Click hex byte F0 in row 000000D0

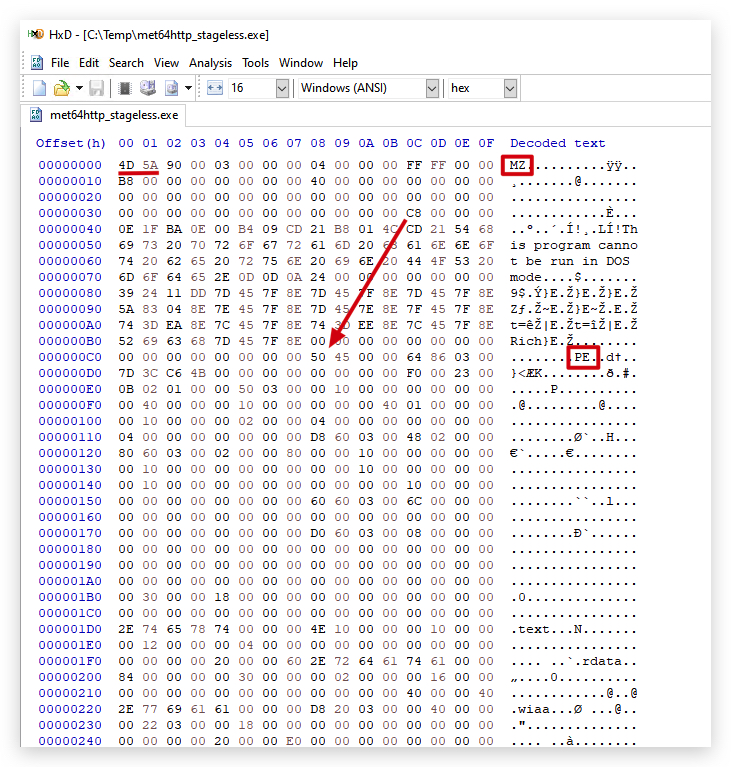[x=414, y=373]
